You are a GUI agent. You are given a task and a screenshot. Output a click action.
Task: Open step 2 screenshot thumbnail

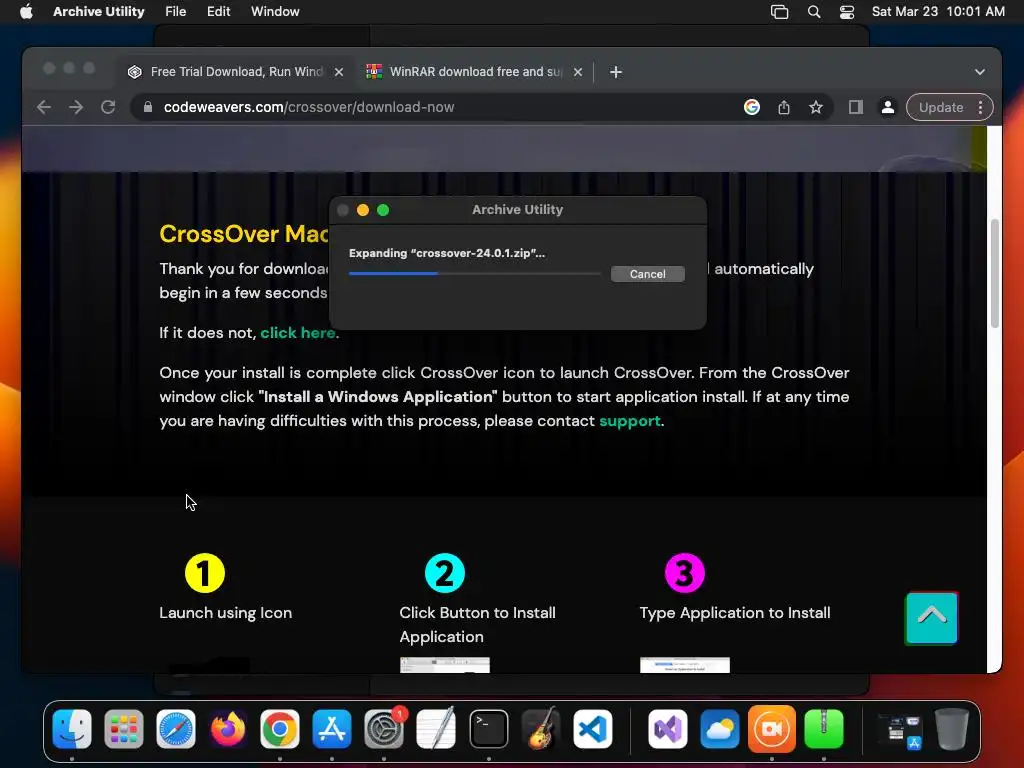point(445,665)
